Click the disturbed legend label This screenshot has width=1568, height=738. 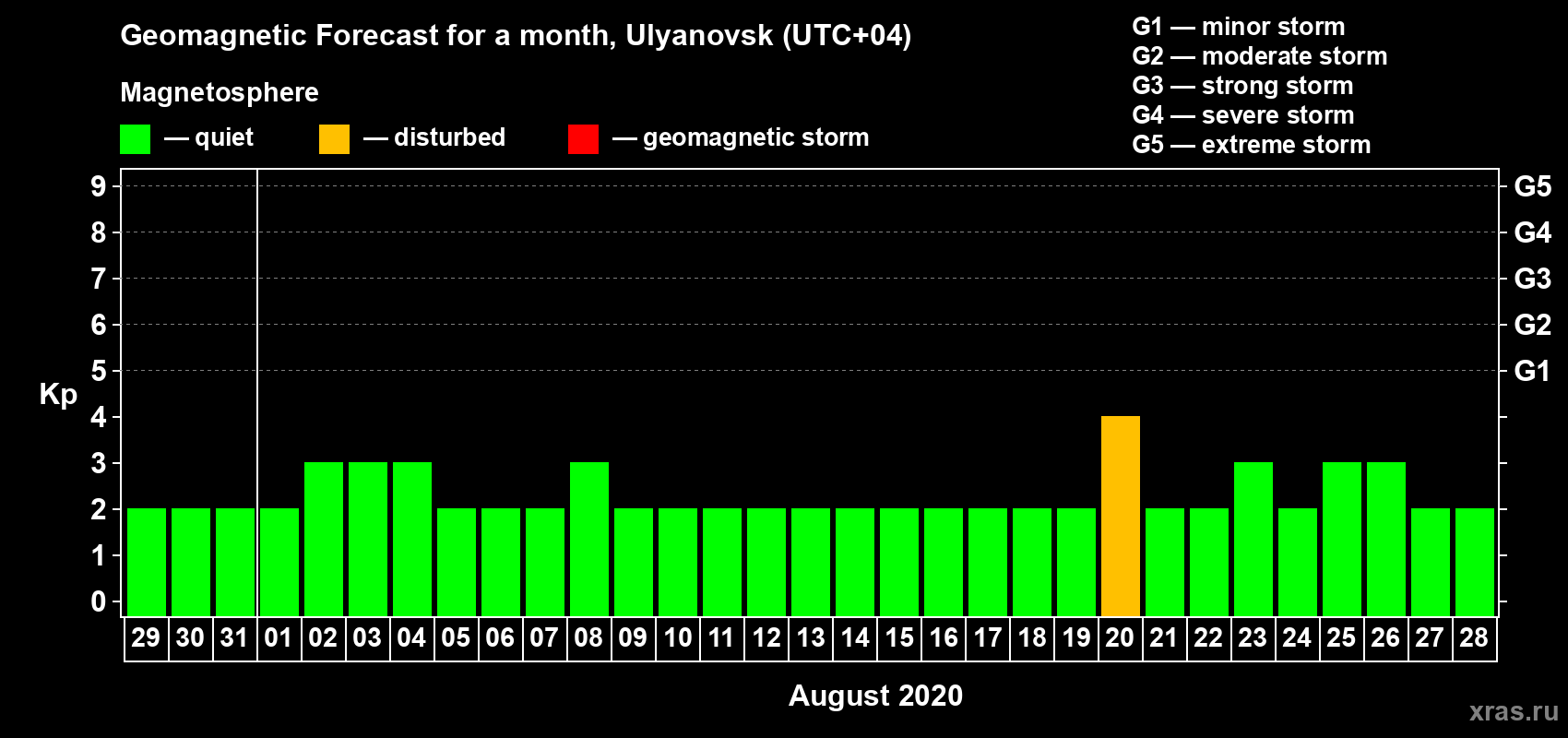point(449,137)
